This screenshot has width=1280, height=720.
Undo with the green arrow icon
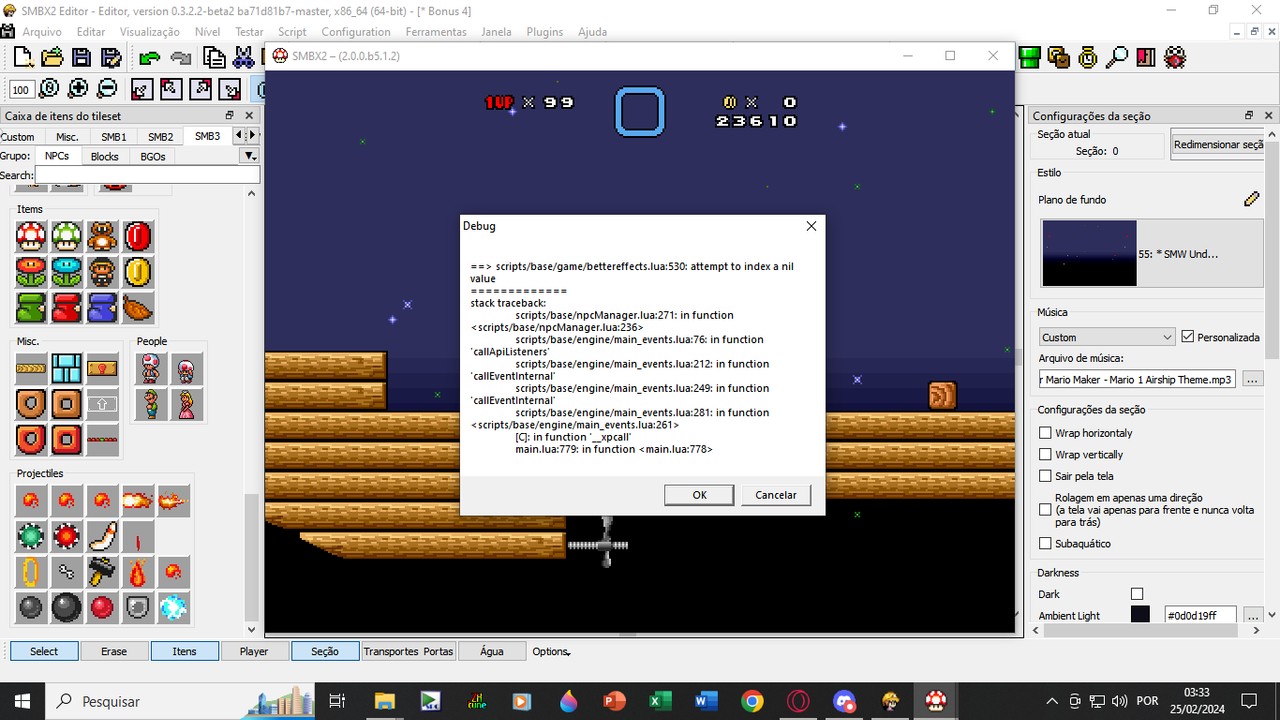coord(150,58)
